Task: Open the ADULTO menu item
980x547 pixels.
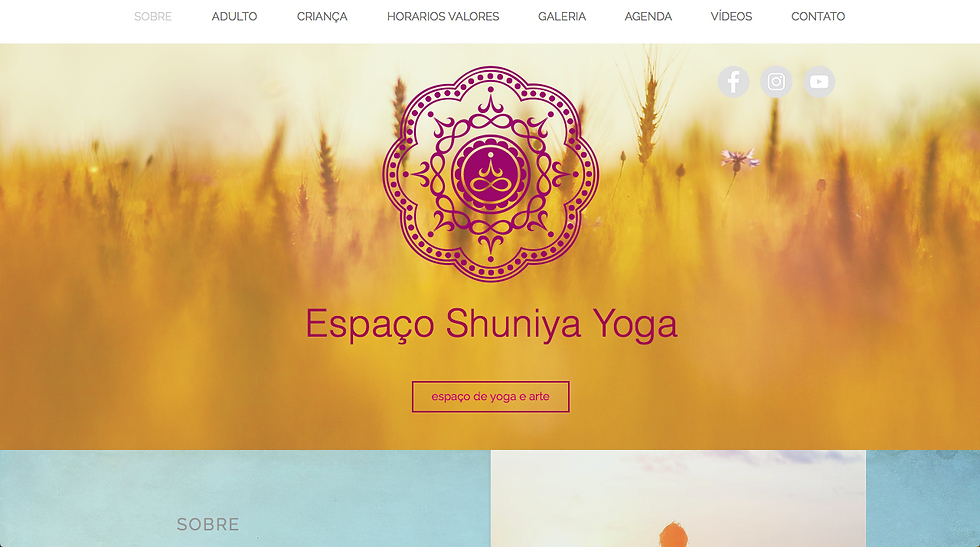Action: pyautogui.click(x=234, y=16)
